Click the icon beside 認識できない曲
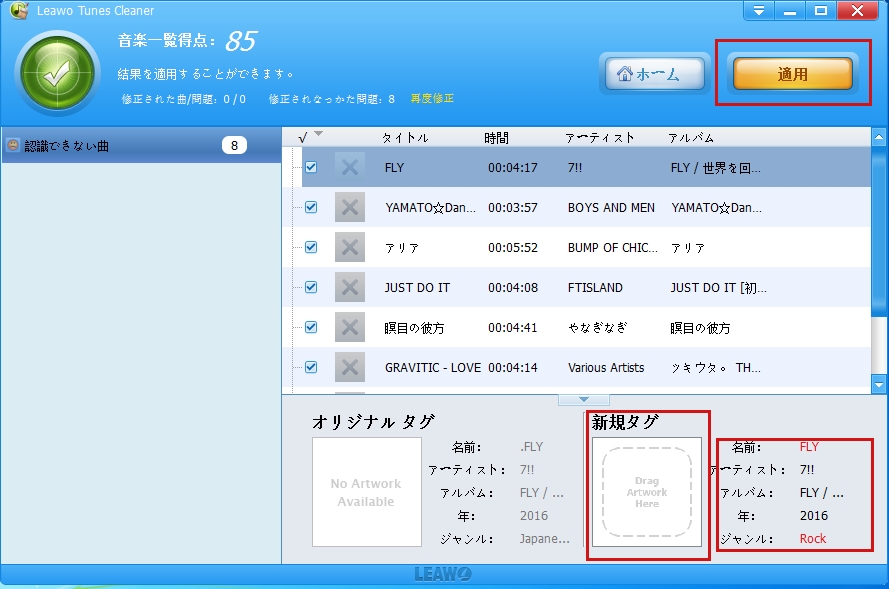 [x=13, y=146]
